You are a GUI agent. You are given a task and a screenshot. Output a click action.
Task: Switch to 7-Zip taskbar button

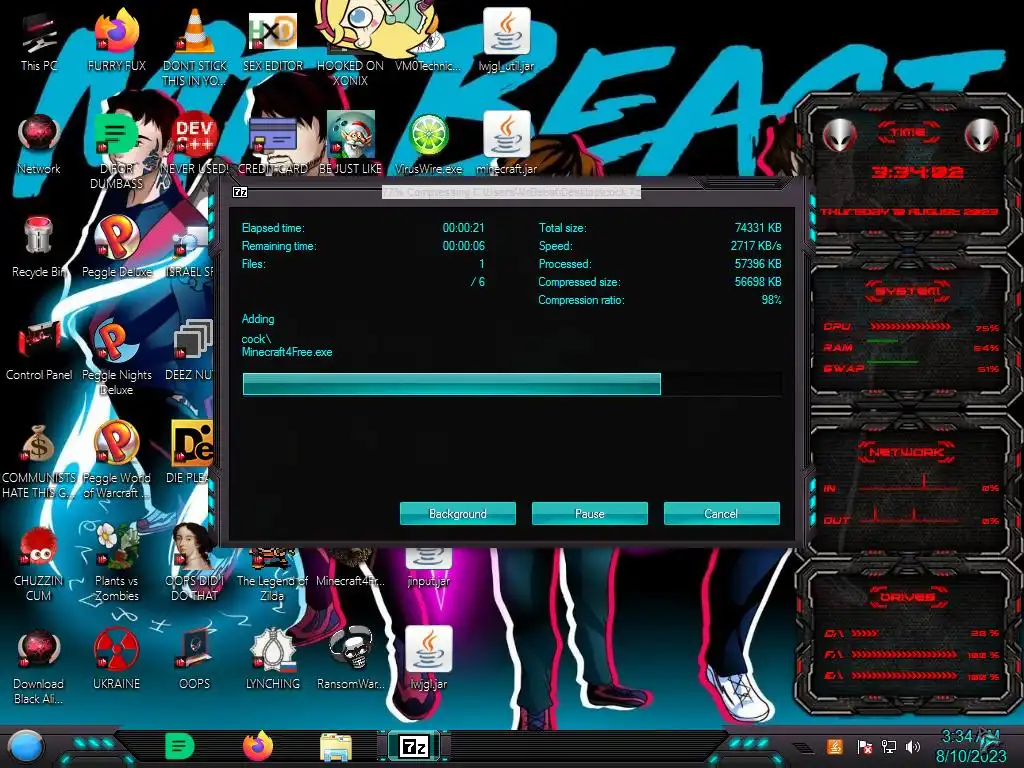pos(414,746)
